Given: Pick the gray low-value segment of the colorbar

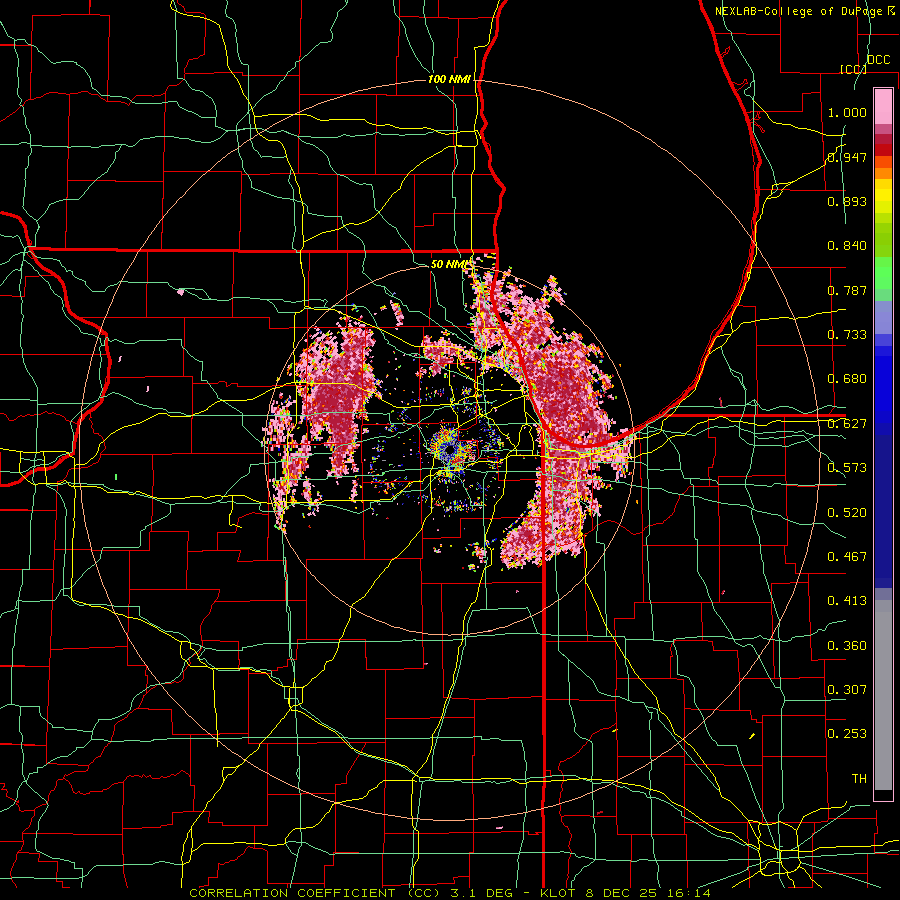Looking at the screenshot, I should click(883, 695).
